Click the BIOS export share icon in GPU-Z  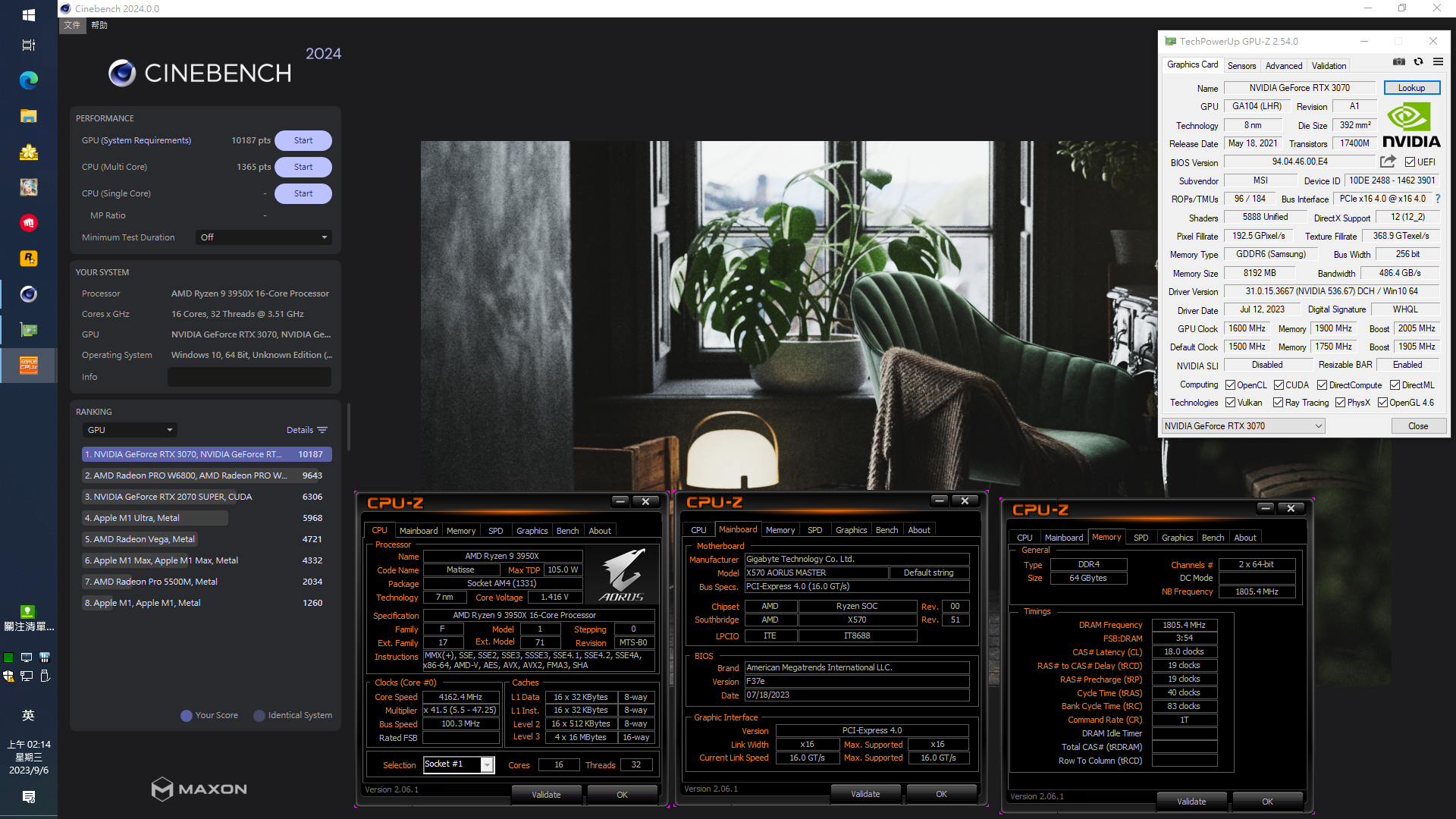pos(1388,162)
